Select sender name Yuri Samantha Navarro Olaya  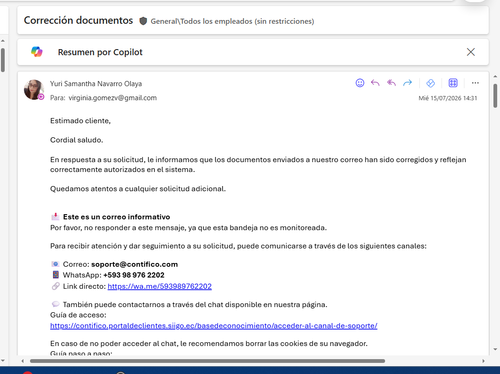96,84
